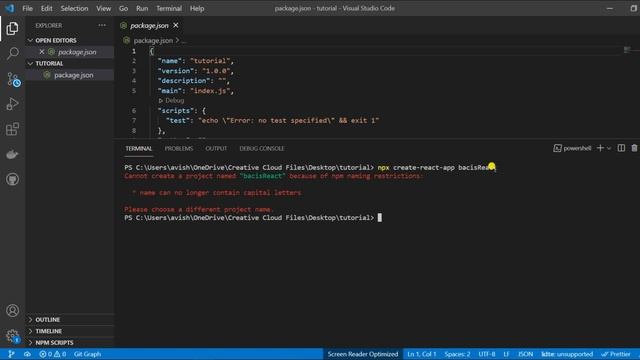640x360 pixels.
Task: Change end of line sequence LF
Action: tap(506, 354)
